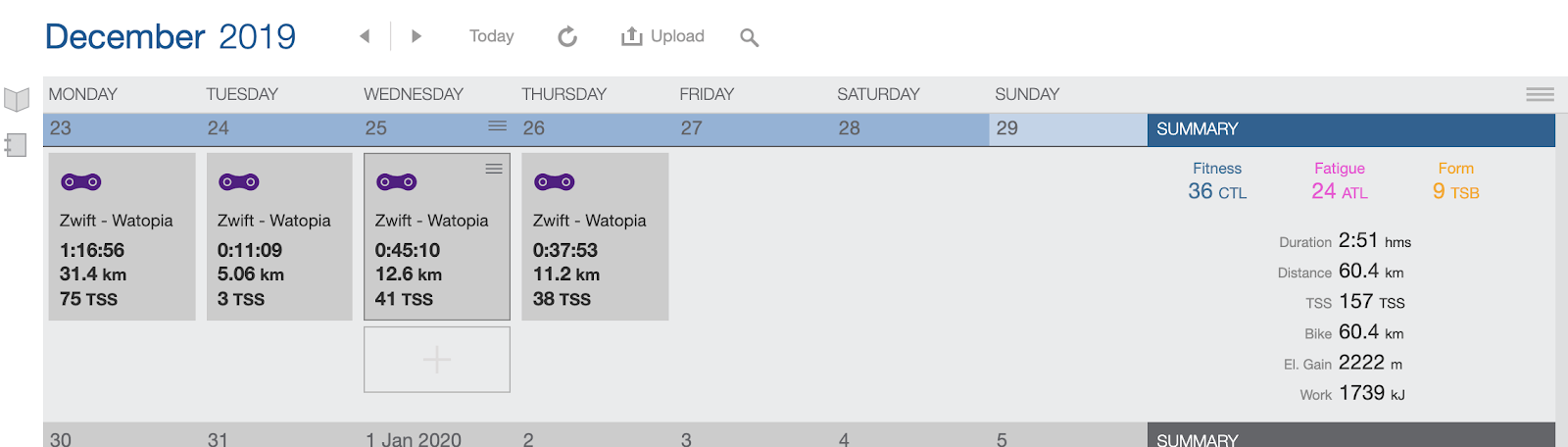Select day 29 Sunday header
This screenshot has height=447, width=1568.
[1067, 128]
